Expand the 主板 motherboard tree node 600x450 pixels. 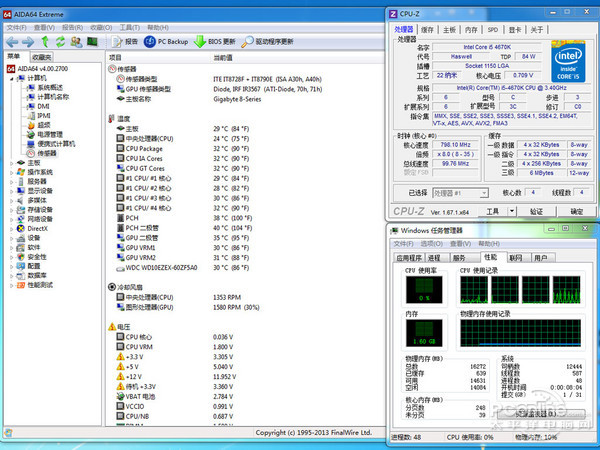tap(9, 162)
